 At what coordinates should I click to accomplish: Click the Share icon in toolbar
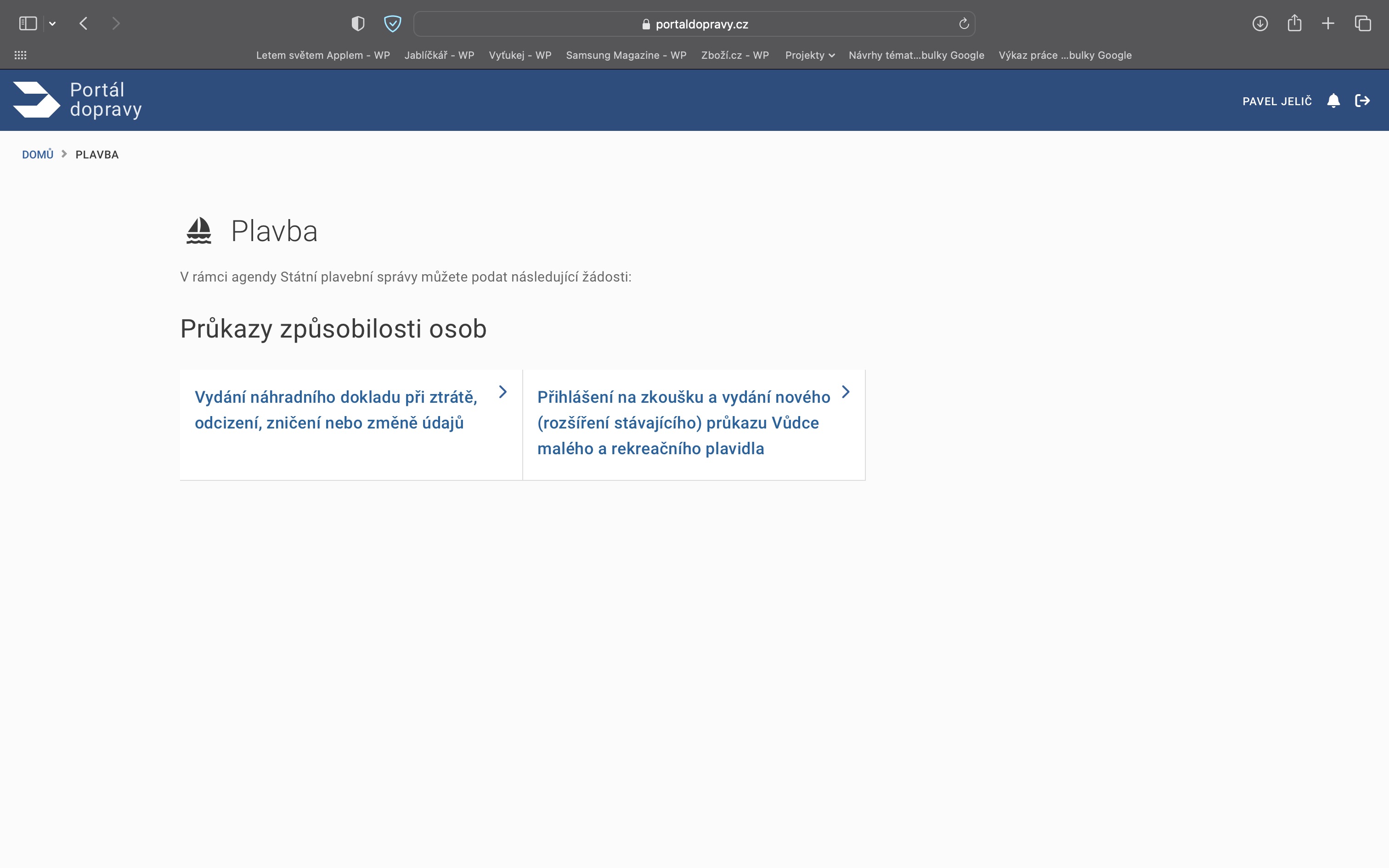[x=1294, y=23]
